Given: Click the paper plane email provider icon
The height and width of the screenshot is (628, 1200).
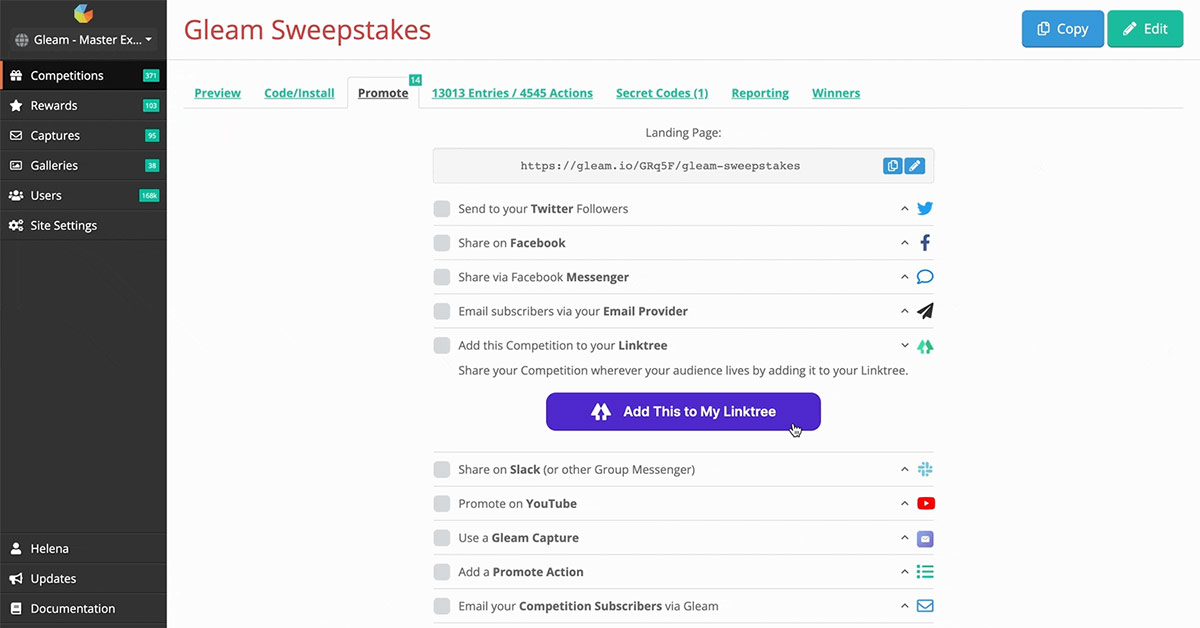Looking at the screenshot, I should pos(925,311).
